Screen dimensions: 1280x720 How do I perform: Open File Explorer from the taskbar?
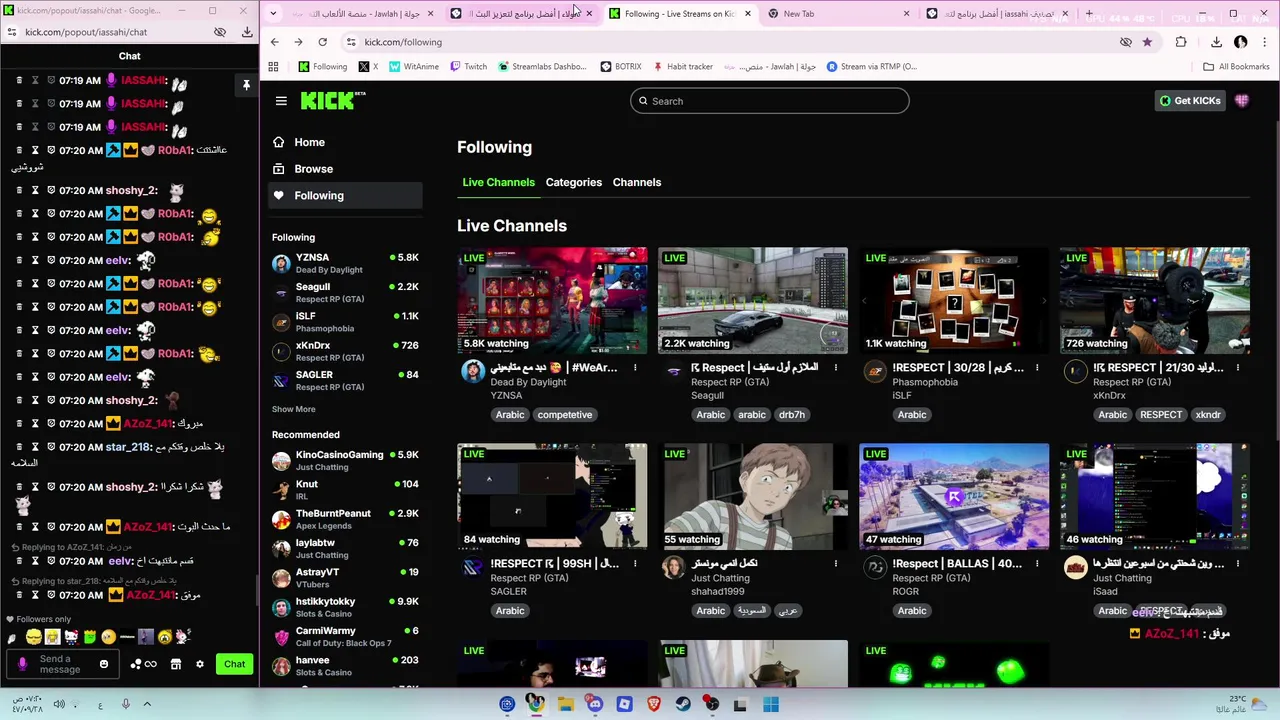pyautogui.click(x=566, y=704)
